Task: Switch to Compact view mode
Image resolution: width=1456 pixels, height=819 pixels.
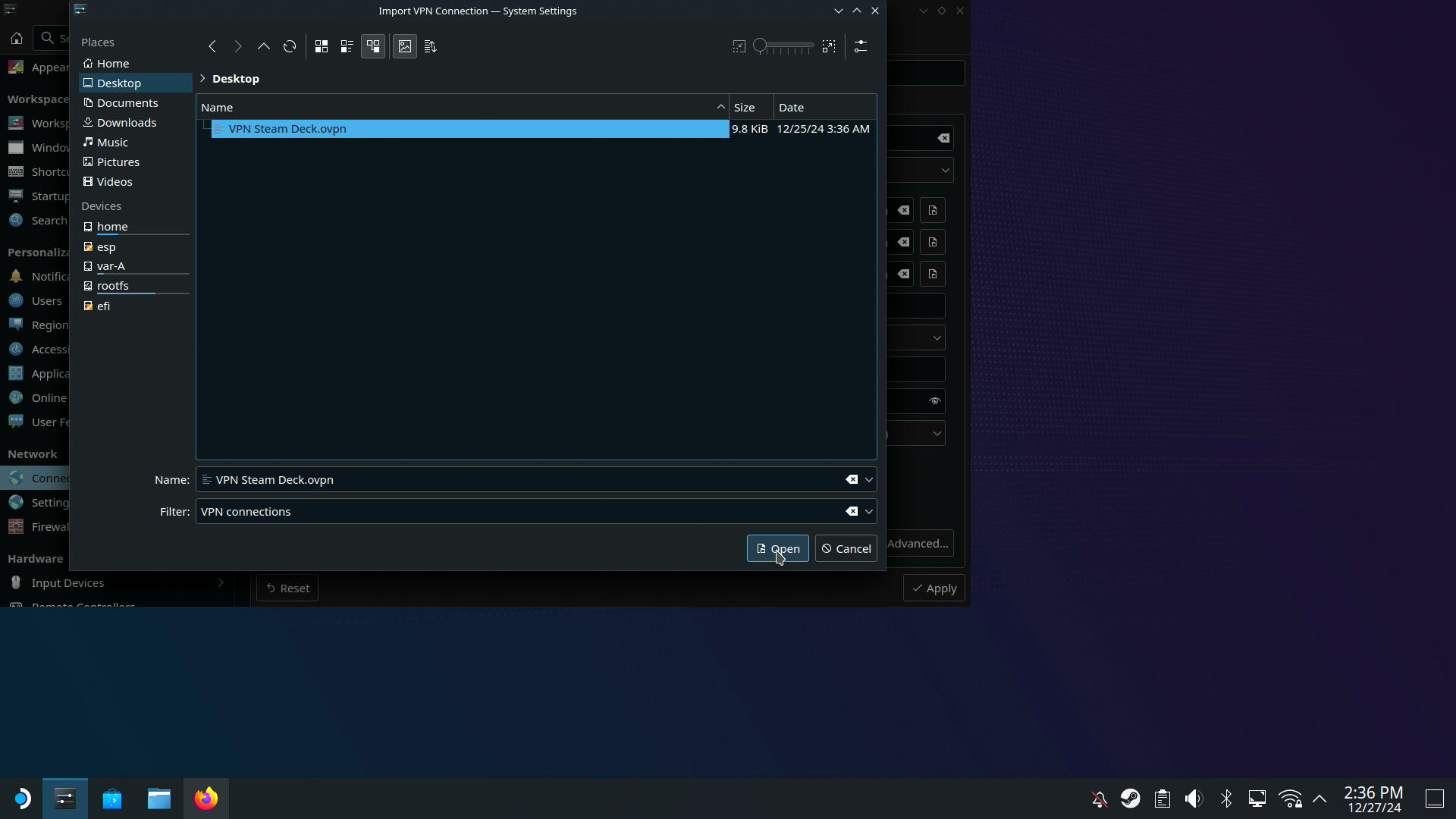Action: [x=347, y=47]
